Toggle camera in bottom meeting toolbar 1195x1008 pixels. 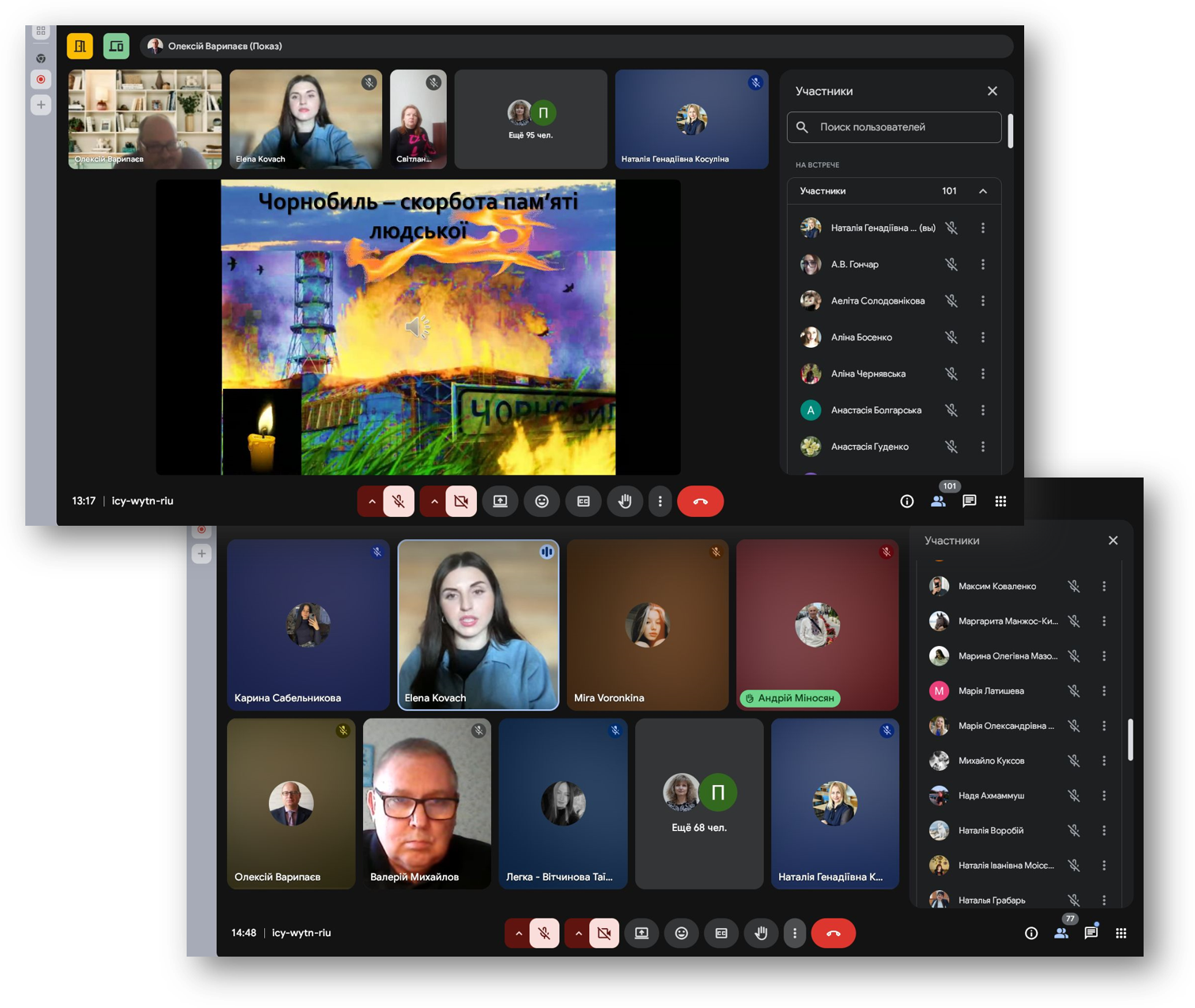(604, 934)
